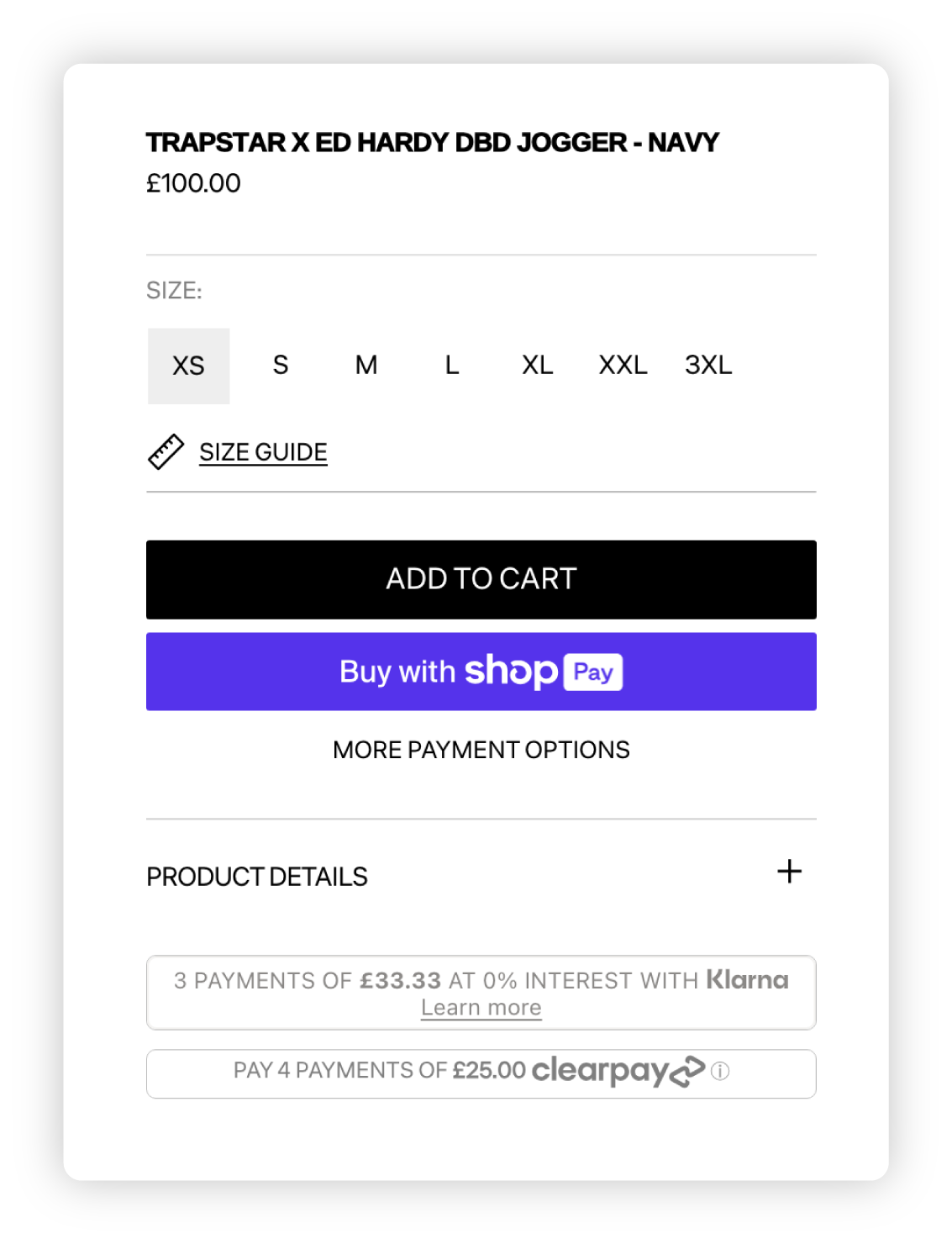Open the Size Guide link
The image size is (952, 1244).
point(263,452)
